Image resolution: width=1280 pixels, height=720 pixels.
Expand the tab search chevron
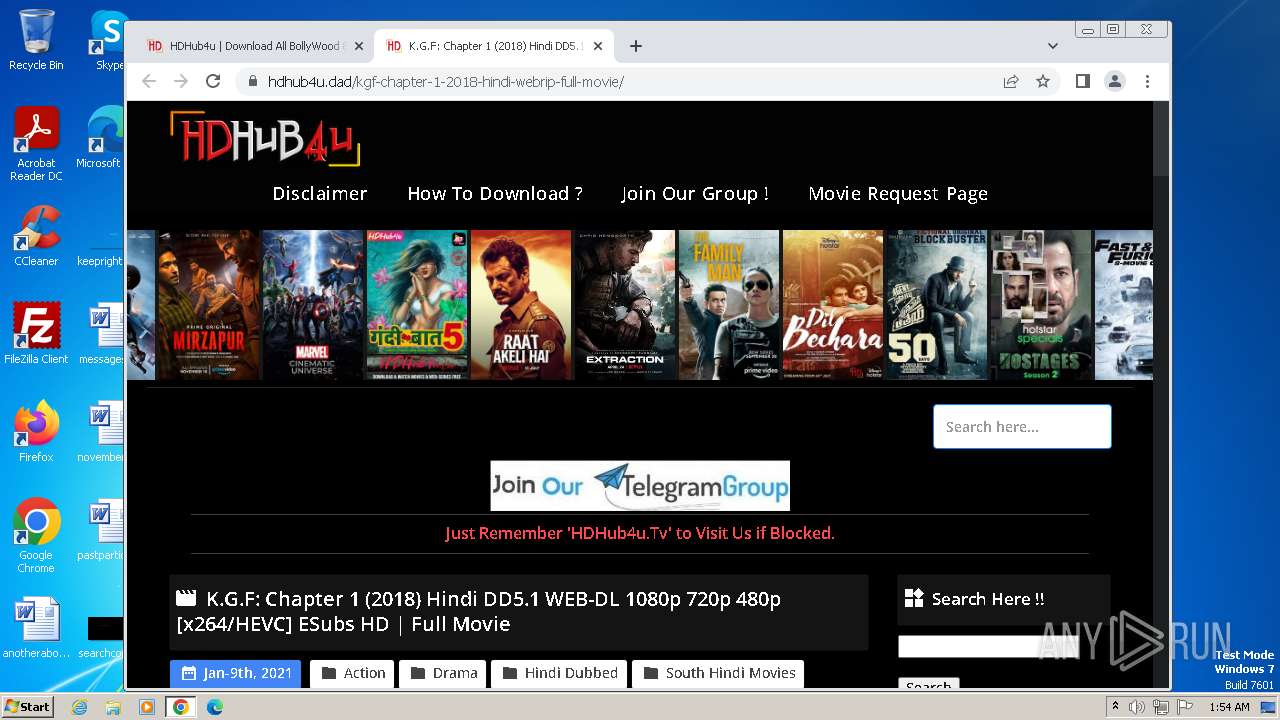[x=1052, y=46]
